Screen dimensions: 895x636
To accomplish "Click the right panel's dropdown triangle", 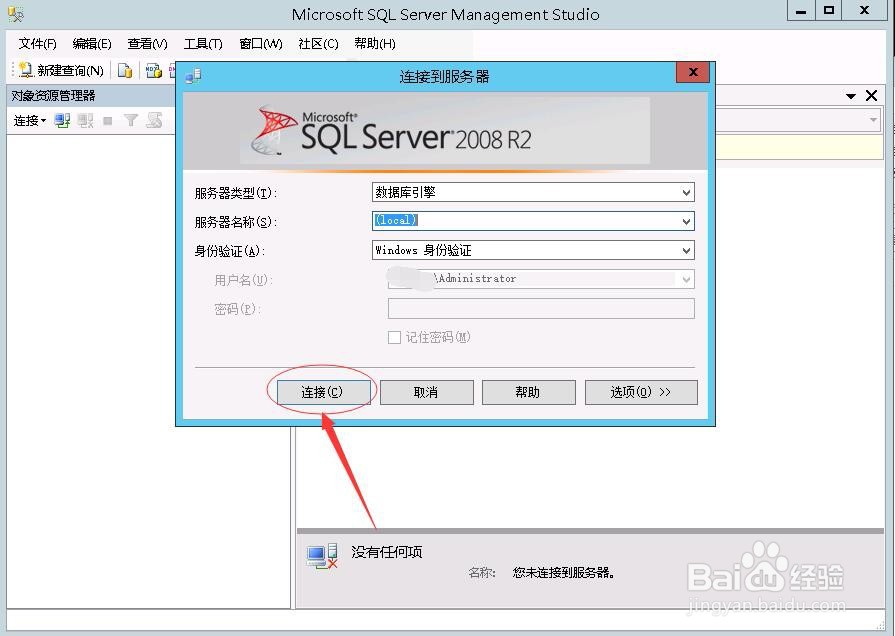I will click(850, 96).
